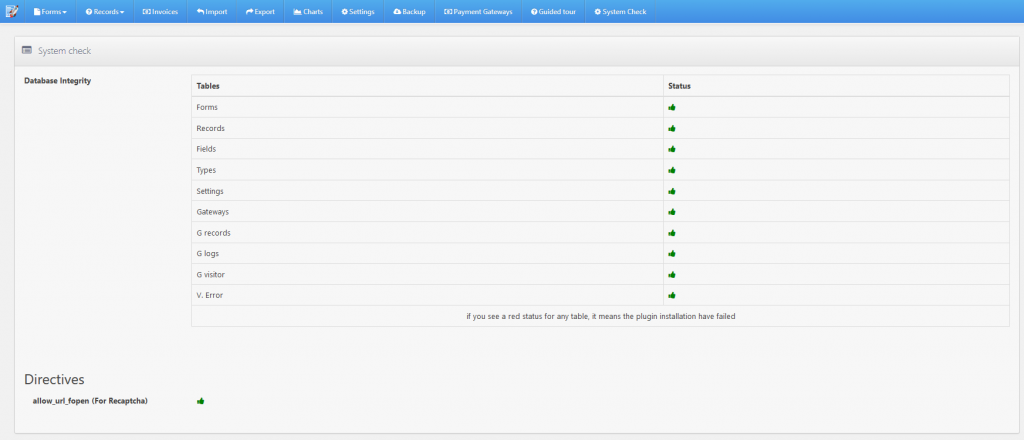
Task: Click thumbs-up status icon for G records row
Action: click(672, 232)
